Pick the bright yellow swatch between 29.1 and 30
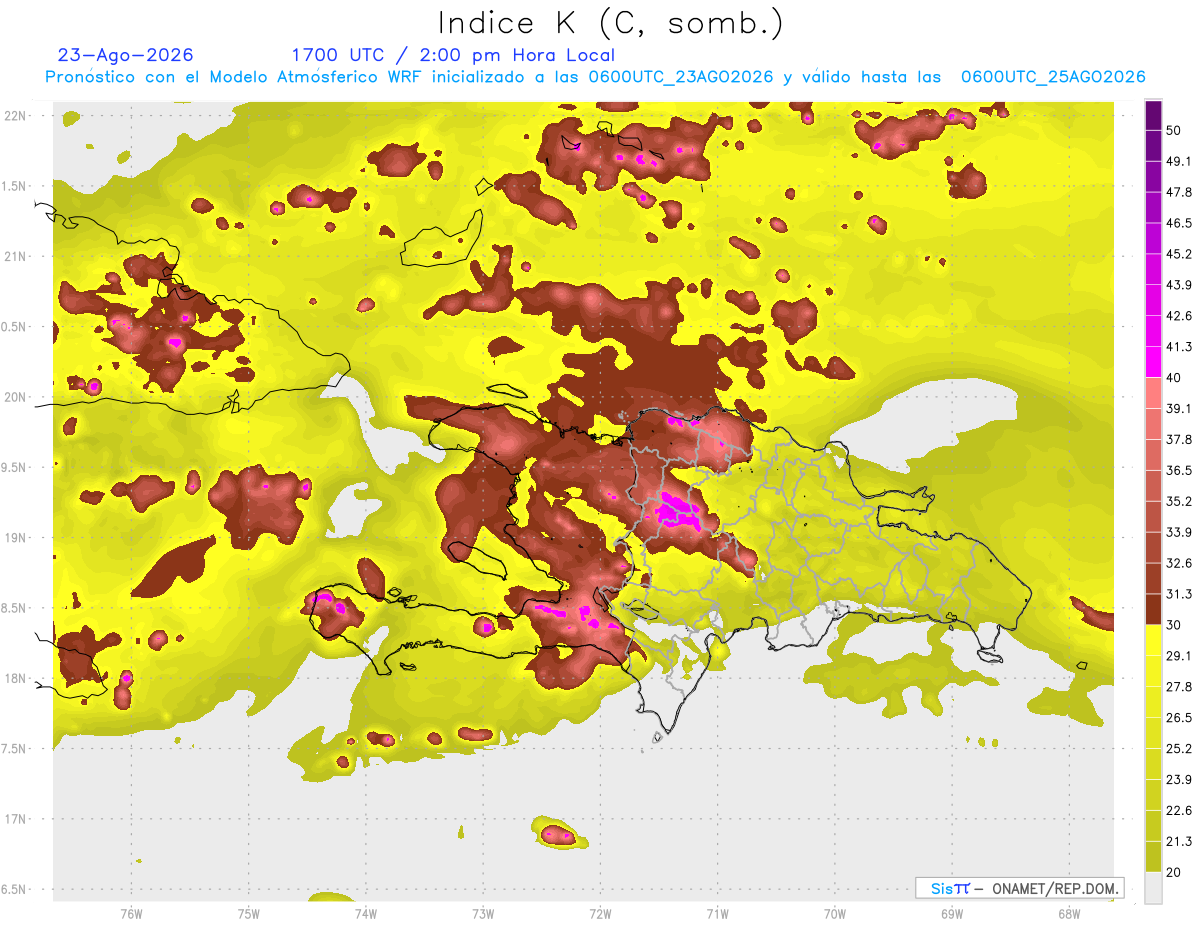Viewport: 1200px width, 927px height. click(x=1154, y=640)
